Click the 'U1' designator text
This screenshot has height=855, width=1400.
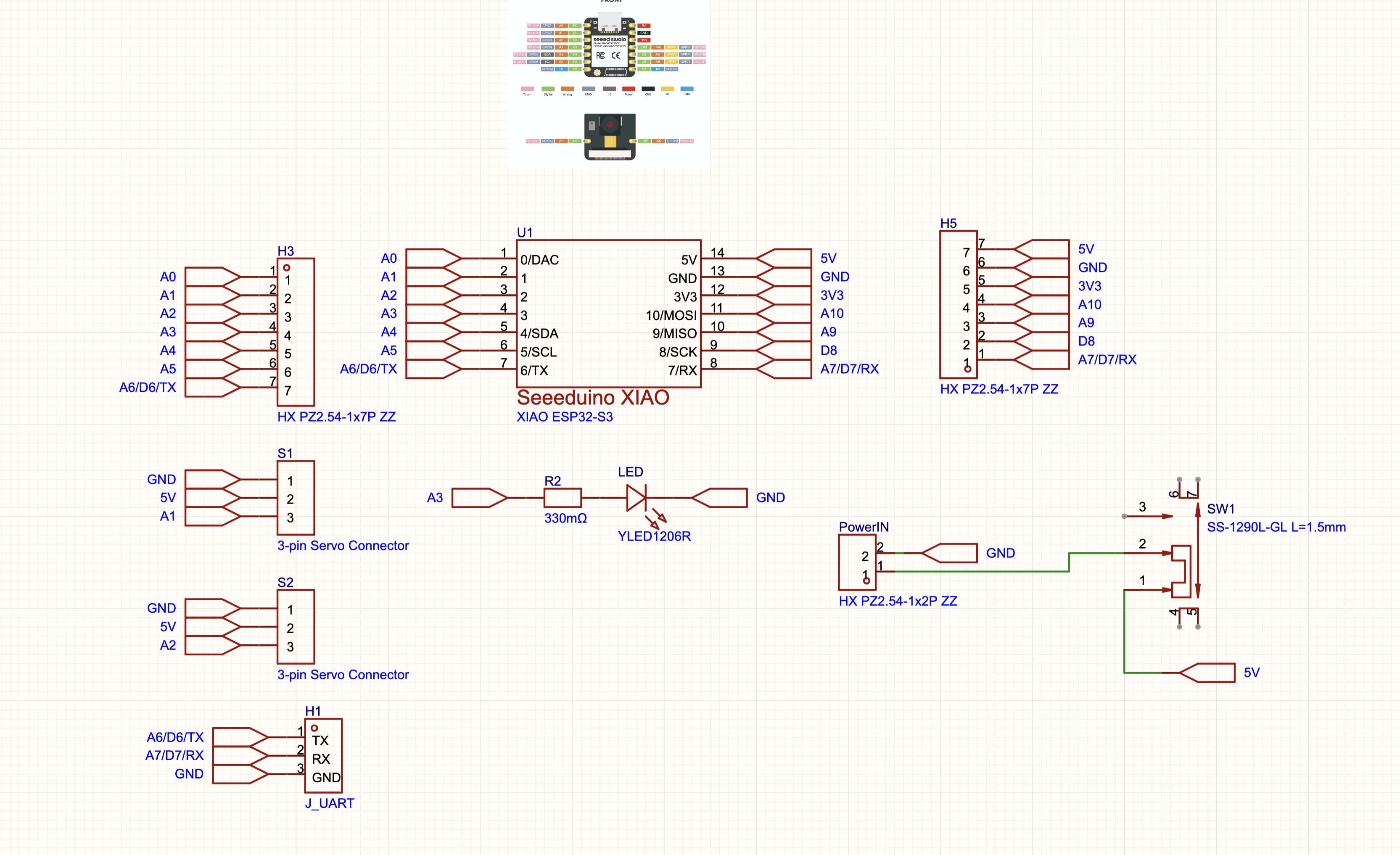point(524,232)
